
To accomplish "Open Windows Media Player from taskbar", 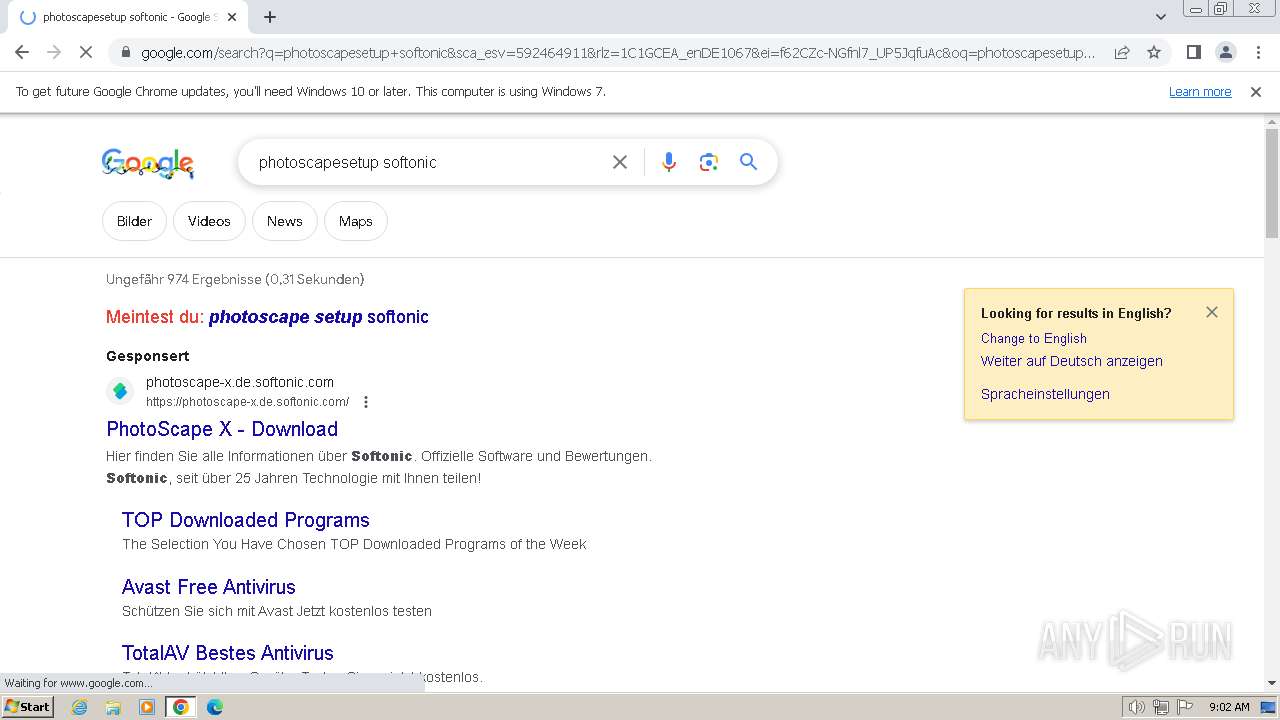I will pyautogui.click(x=147, y=707).
